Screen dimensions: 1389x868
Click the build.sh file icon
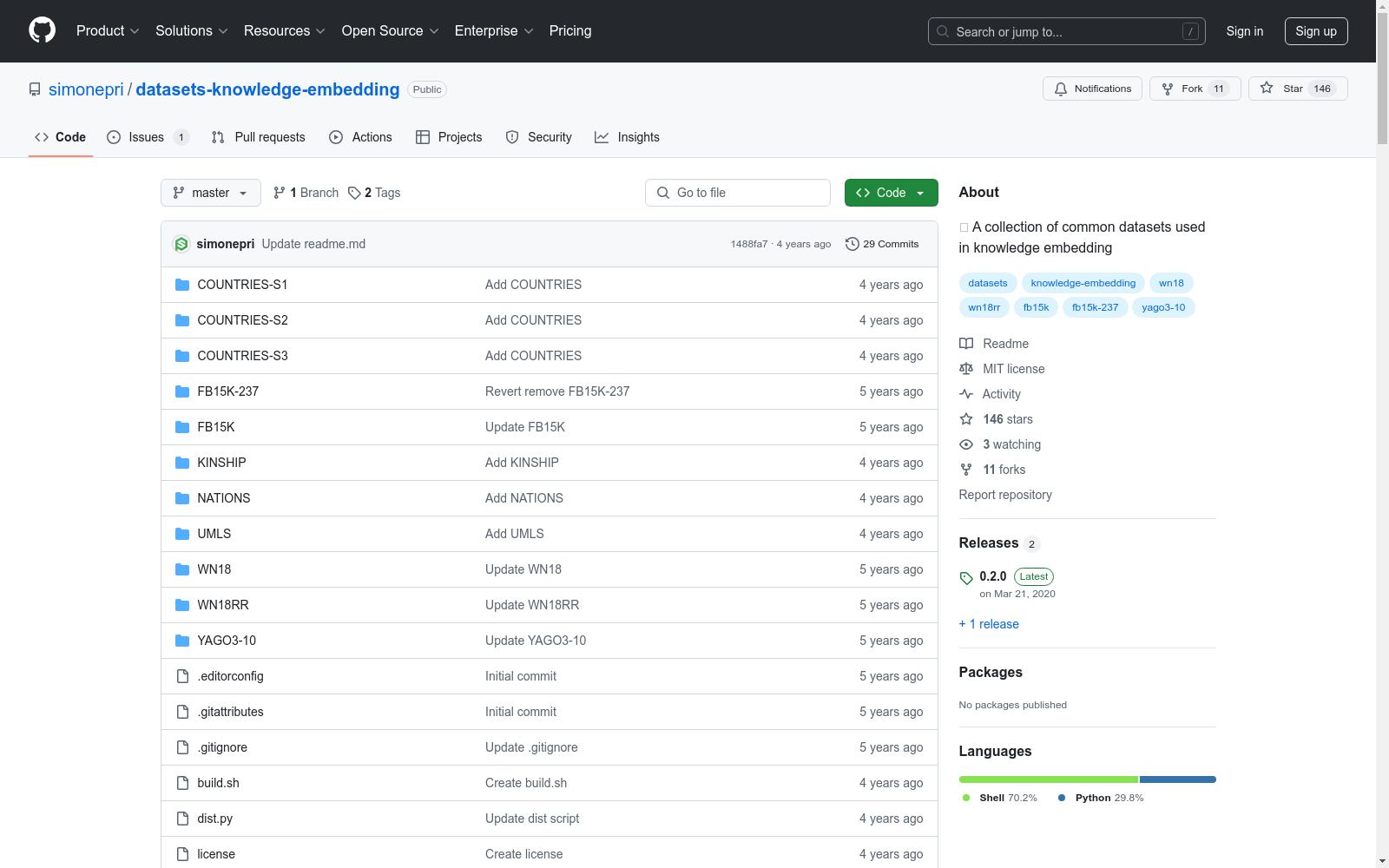(182, 783)
